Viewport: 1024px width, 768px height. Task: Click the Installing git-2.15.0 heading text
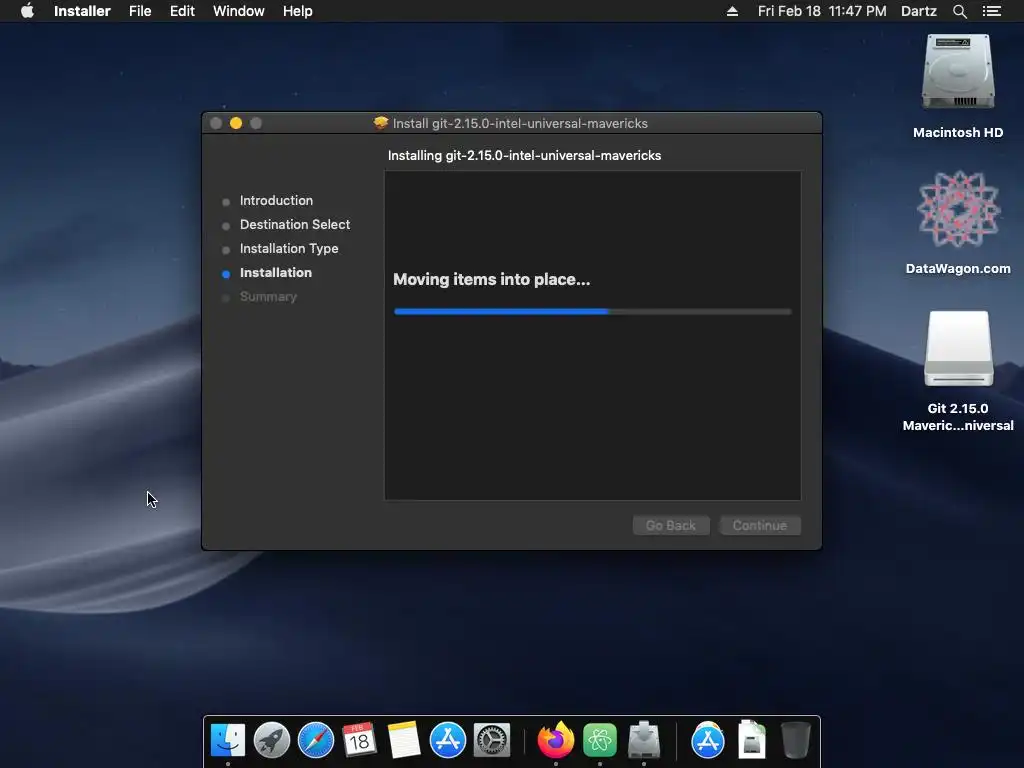[x=524, y=155]
